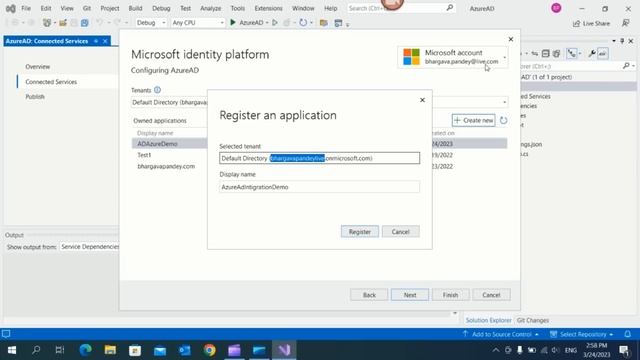Viewport: 640px width, 360px height.
Task: Open Windows taskbar search
Action: tap(36, 350)
